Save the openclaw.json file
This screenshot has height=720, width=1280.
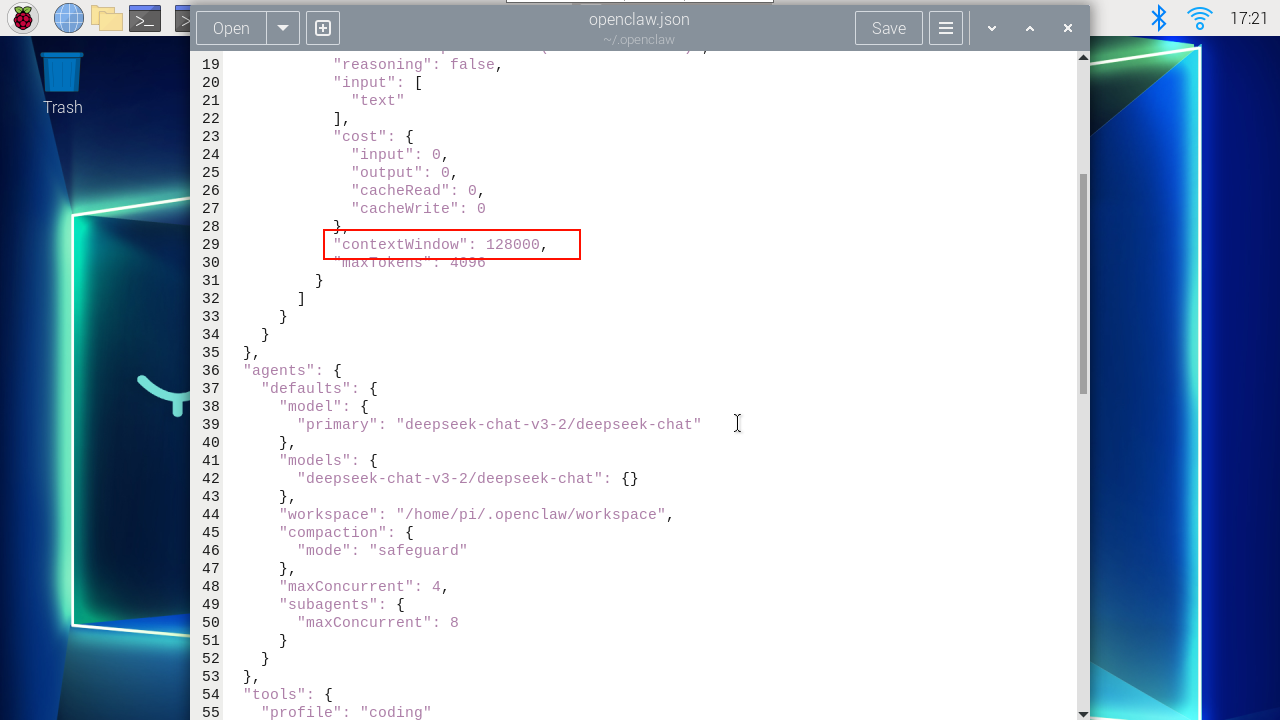[x=889, y=28]
